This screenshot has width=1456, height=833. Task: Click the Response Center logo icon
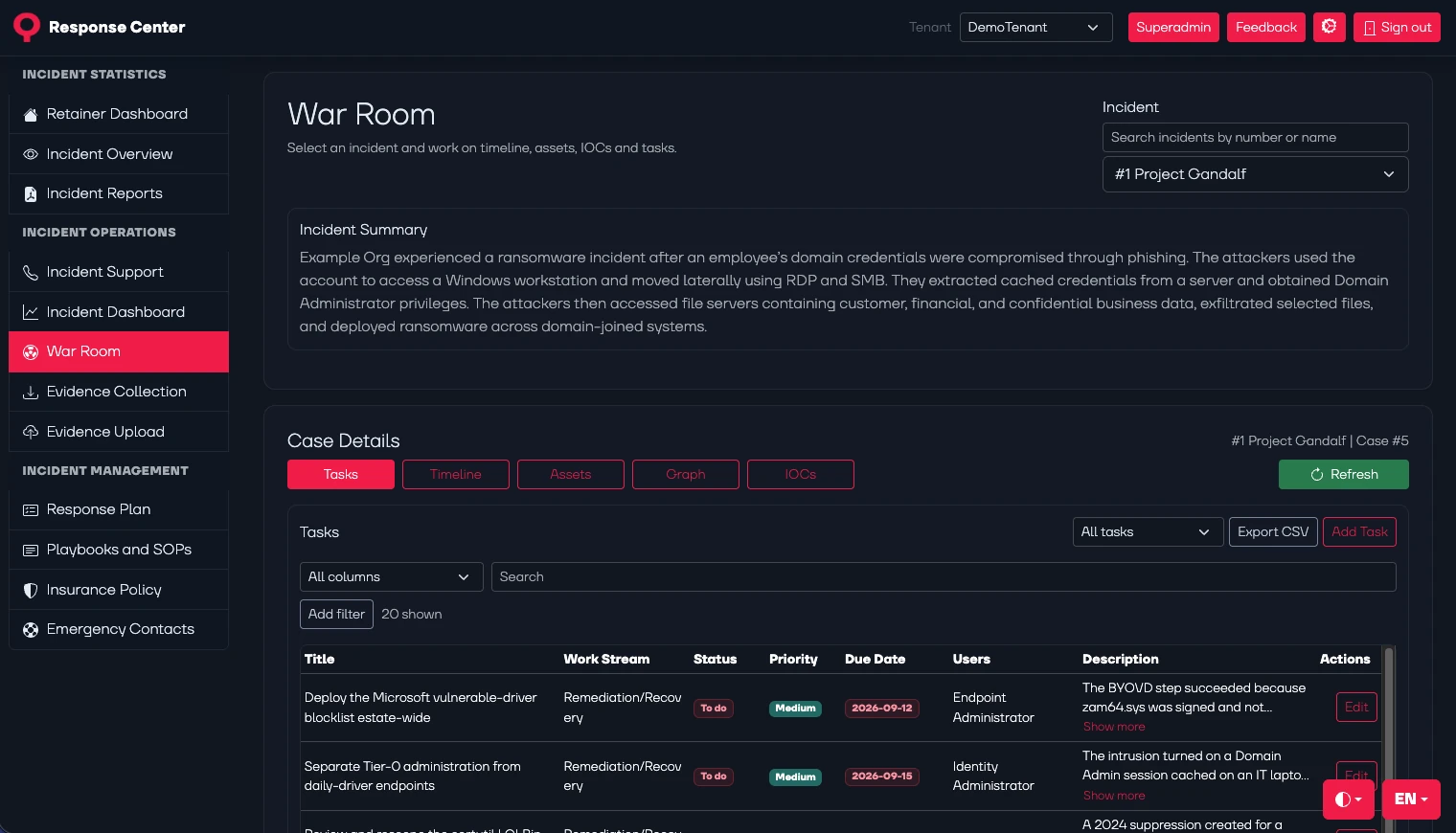pos(27,27)
